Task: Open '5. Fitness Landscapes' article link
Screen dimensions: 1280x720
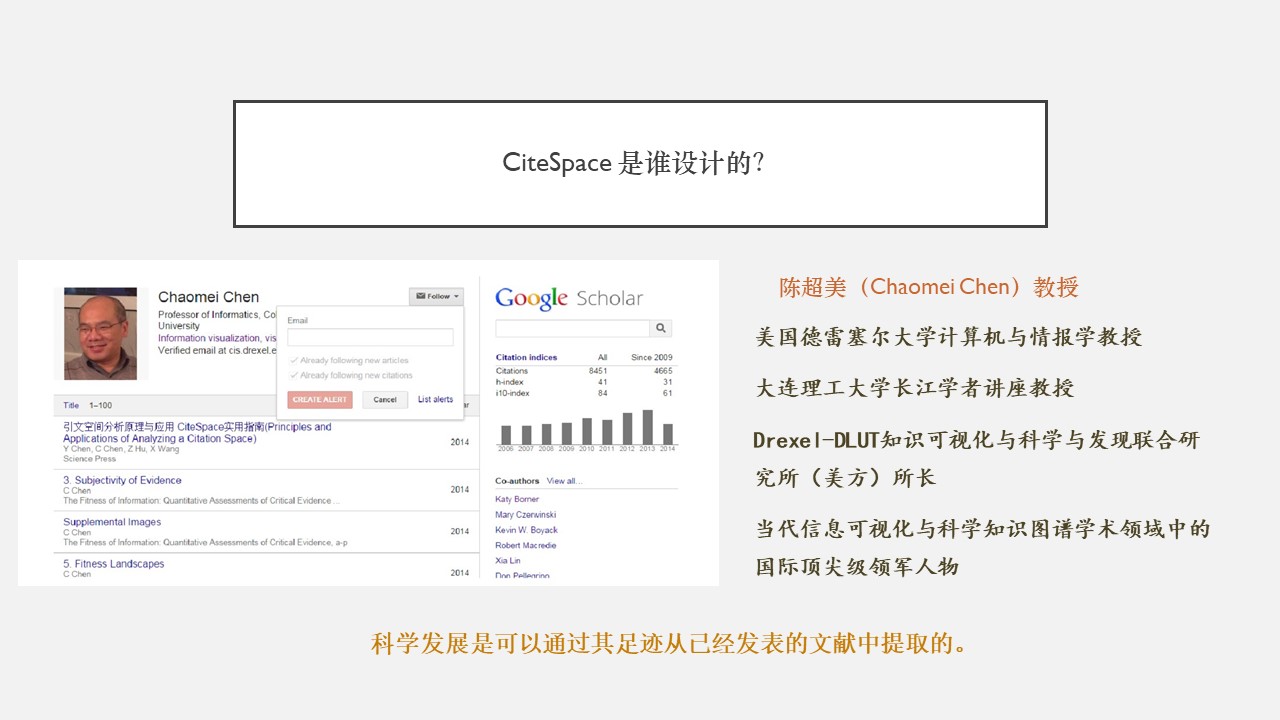Action: (x=114, y=564)
